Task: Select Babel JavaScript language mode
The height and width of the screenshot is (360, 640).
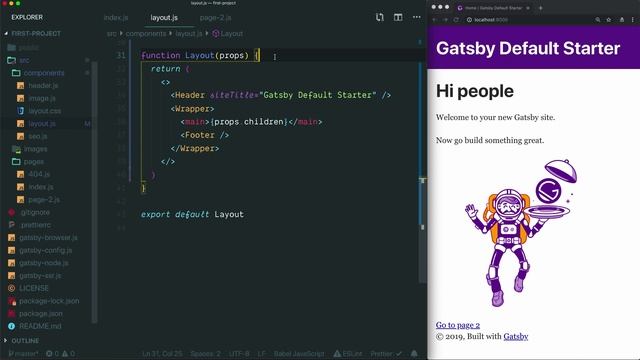Action: click(299, 353)
